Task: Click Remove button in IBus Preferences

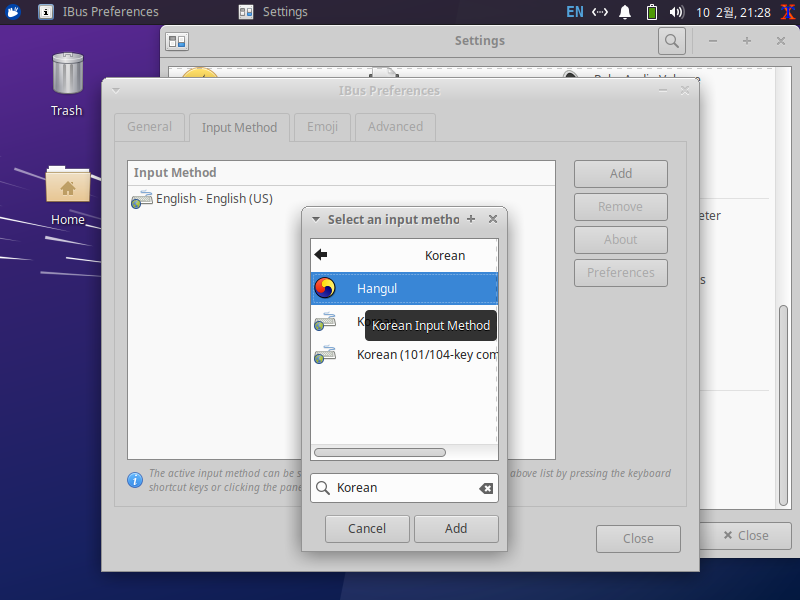Action: (620, 207)
